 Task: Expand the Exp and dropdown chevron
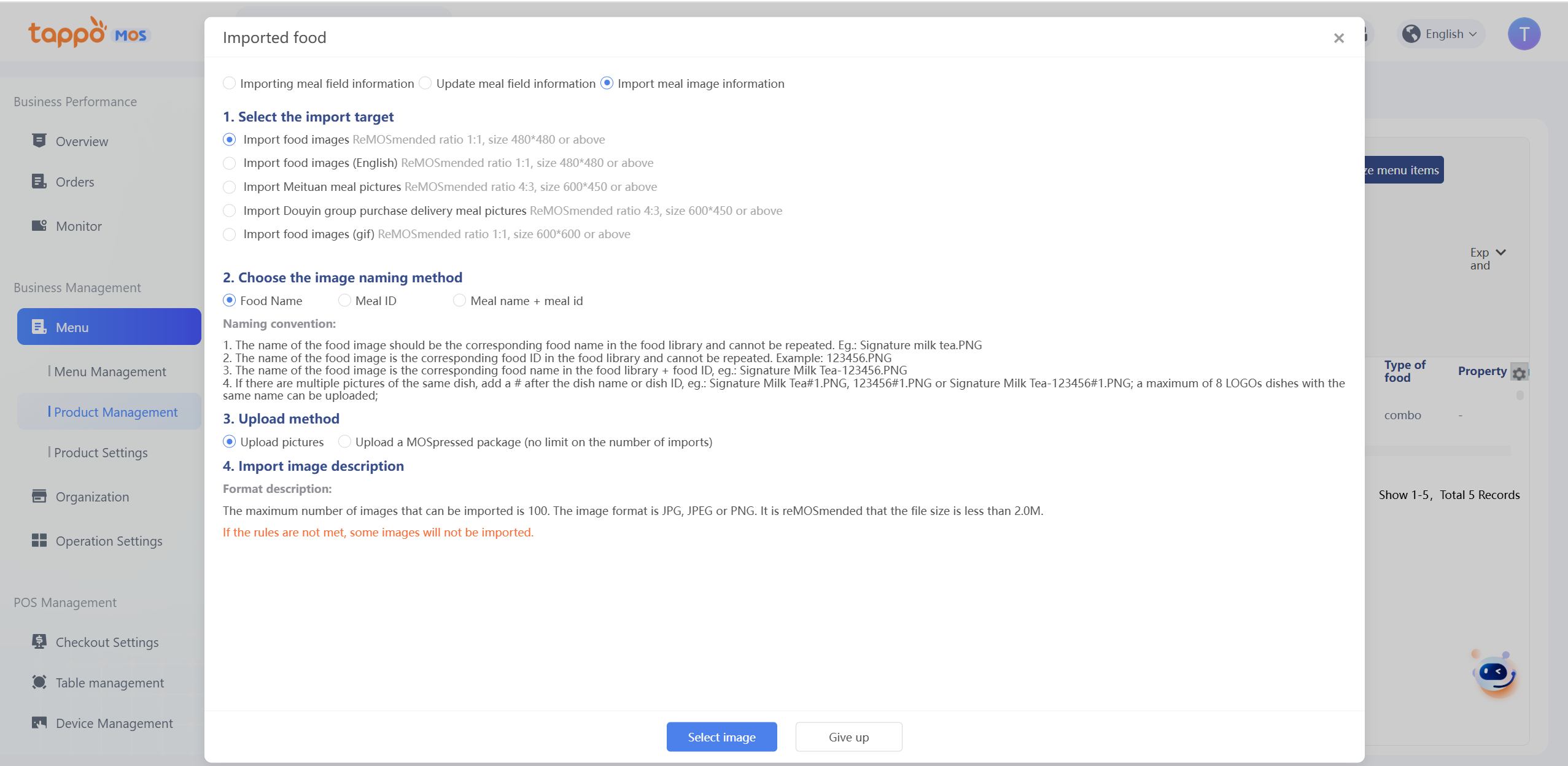click(x=1500, y=253)
